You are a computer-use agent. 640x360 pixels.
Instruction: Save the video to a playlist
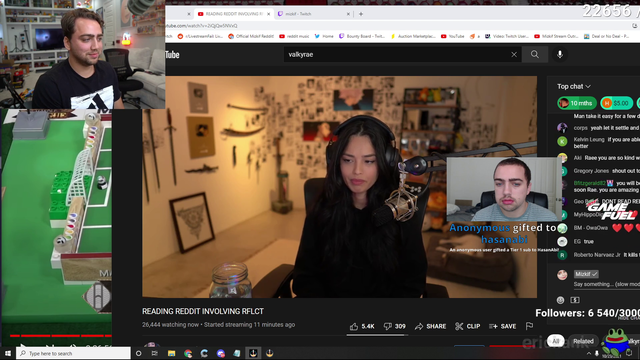[x=502, y=326]
